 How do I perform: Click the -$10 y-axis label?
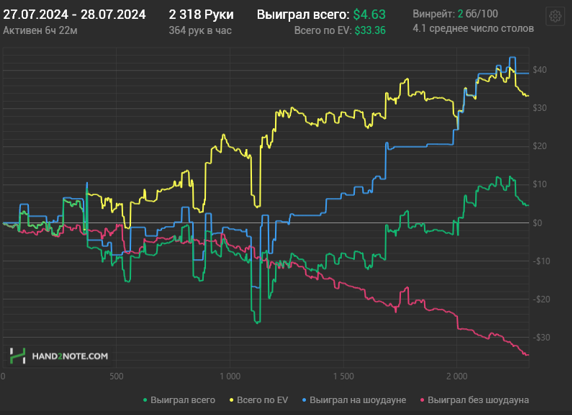[541, 261]
